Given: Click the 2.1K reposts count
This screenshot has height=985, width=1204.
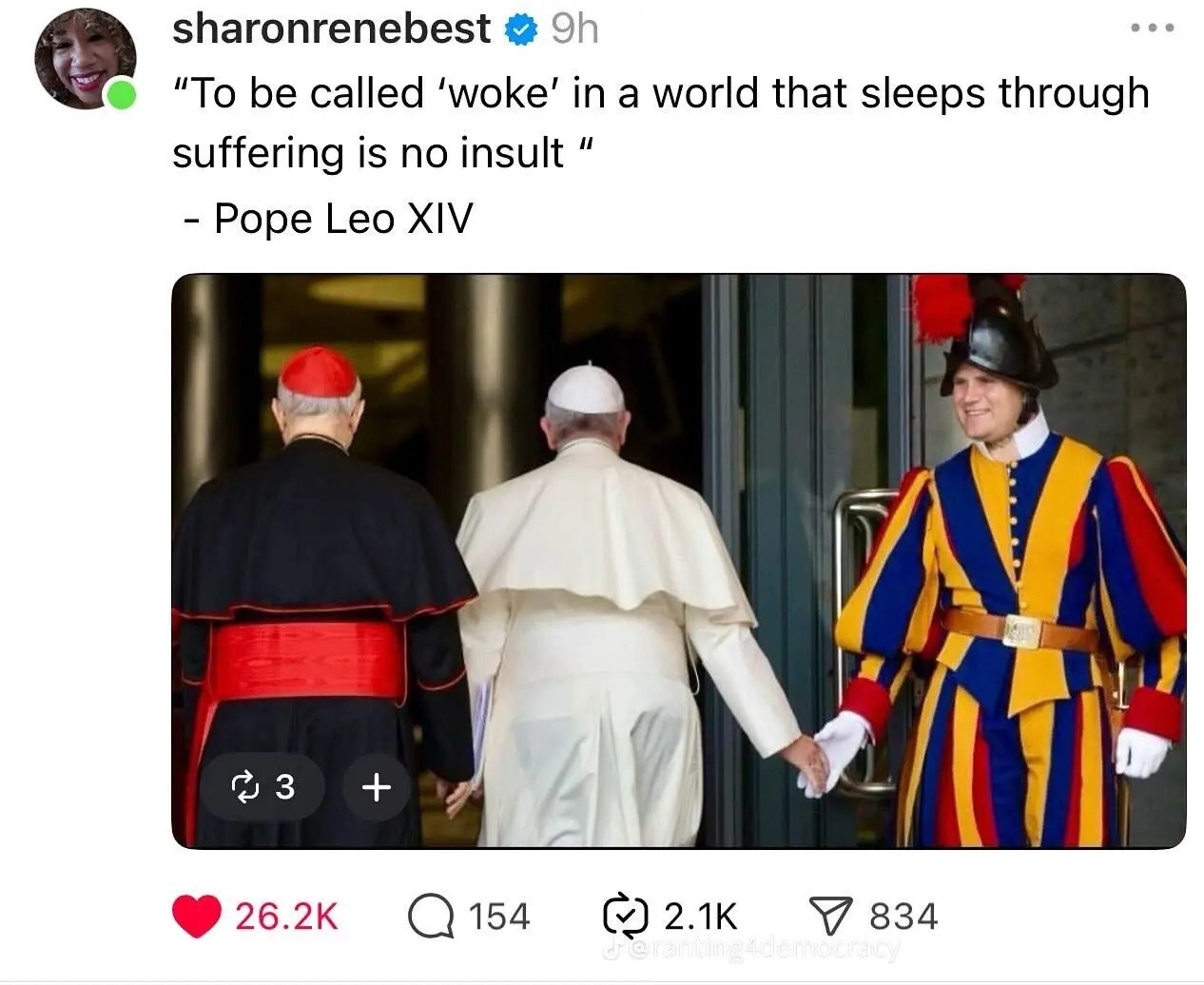Looking at the screenshot, I should click(x=700, y=917).
